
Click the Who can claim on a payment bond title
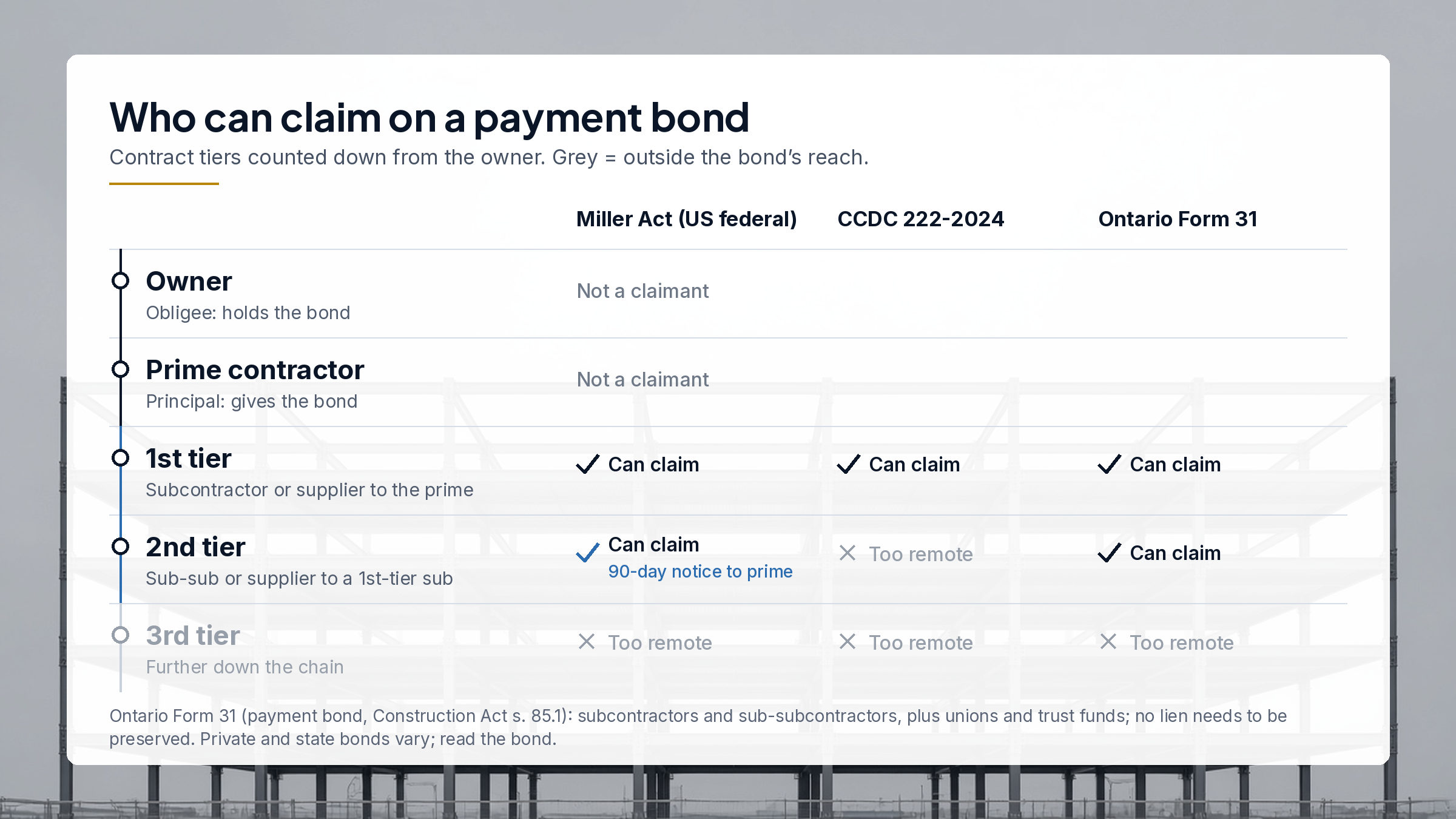click(430, 118)
